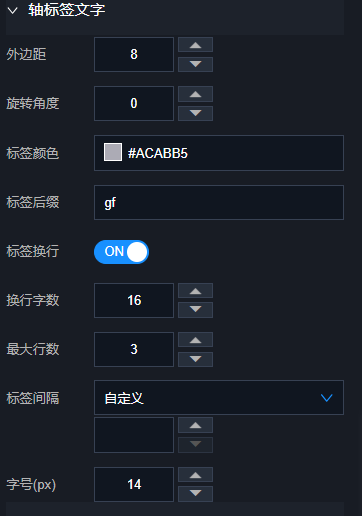Increase 换行字数 with the up arrow

pos(195,291)
